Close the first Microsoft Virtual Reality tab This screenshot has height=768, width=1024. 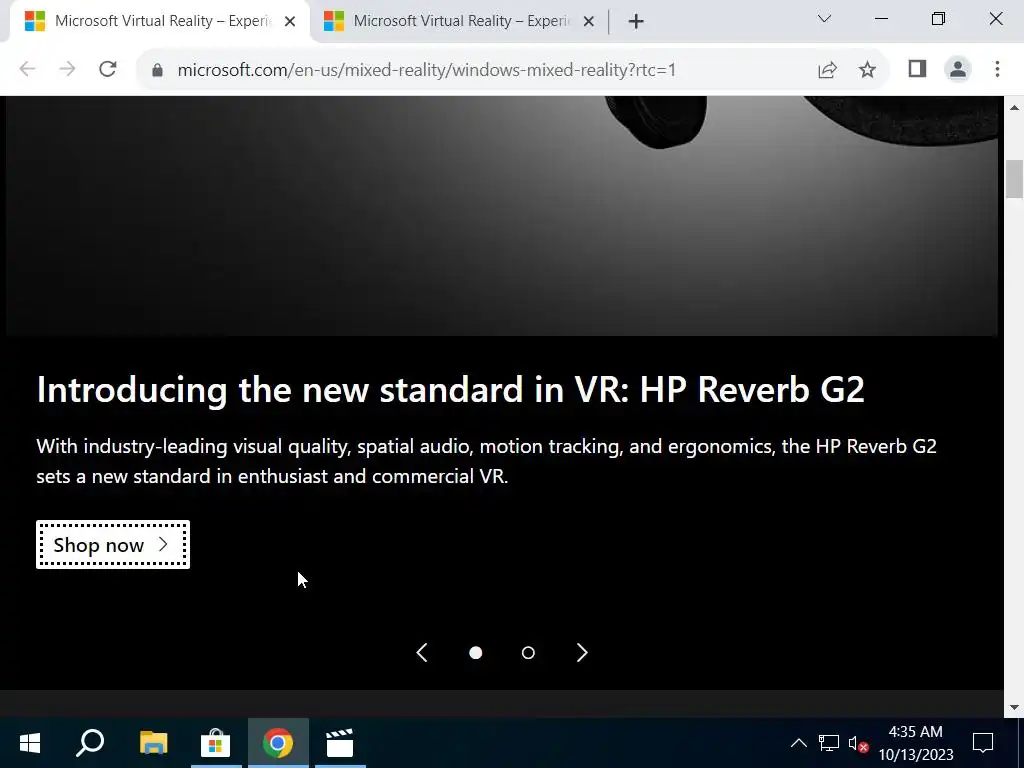[x=290, y=22]
